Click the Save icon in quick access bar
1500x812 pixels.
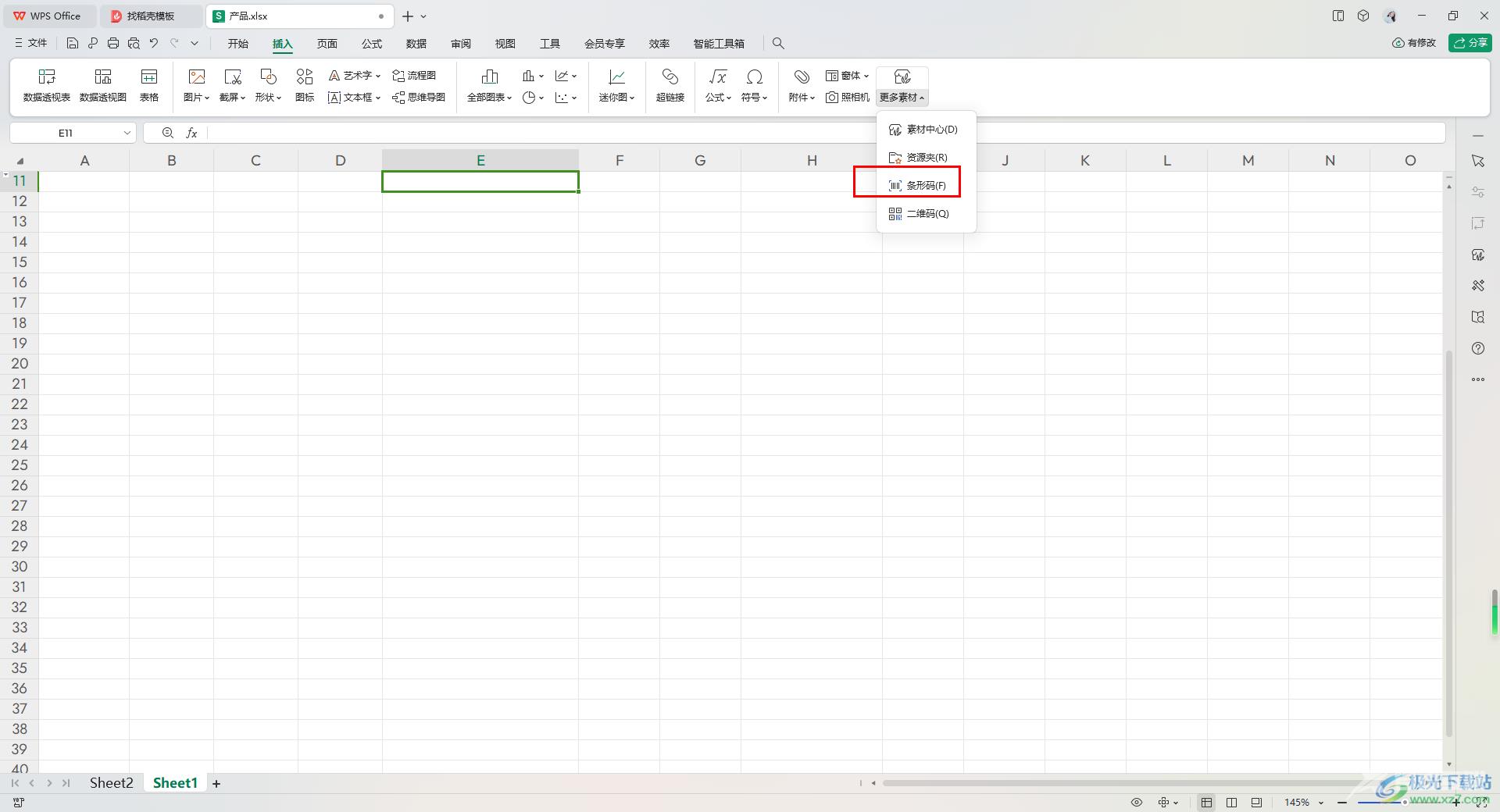pyautogui.click(x=73, y=44)
